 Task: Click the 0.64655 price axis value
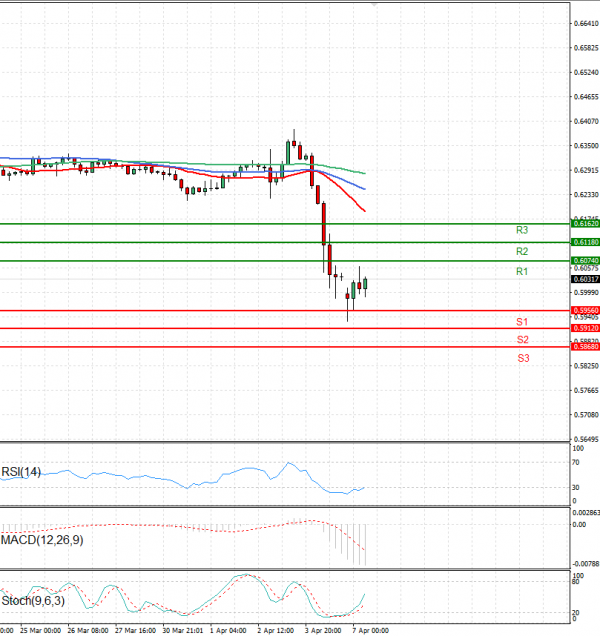coord(586,97)
